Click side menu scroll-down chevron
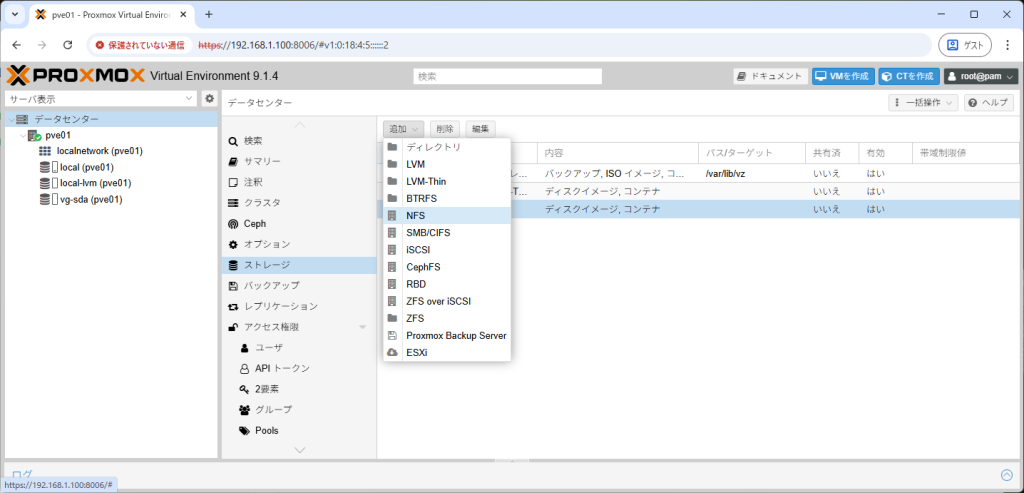 [x=300, y=450]
